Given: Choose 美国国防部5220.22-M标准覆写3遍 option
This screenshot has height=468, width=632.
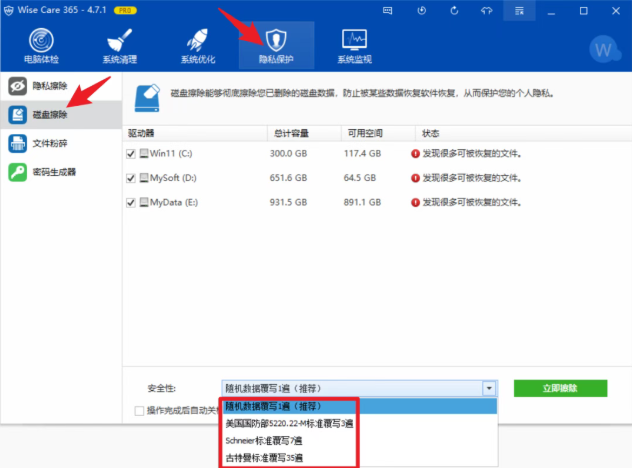Looking at the screenshot, I should click(290, 424).
